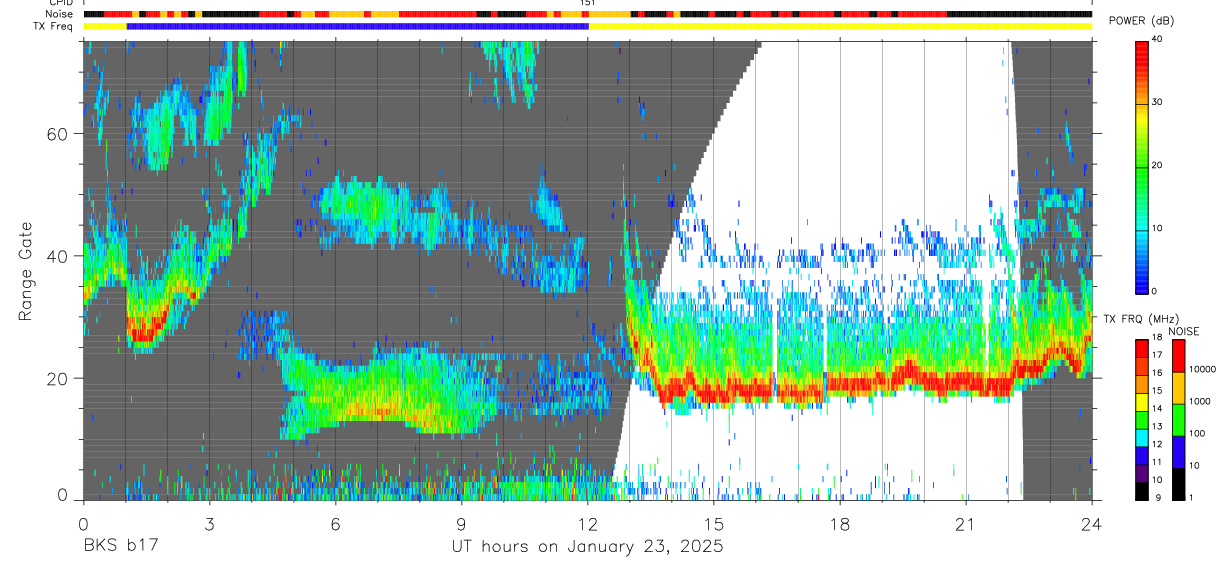Click the yellow segment of the TX Freq strip

pos(840,26)
